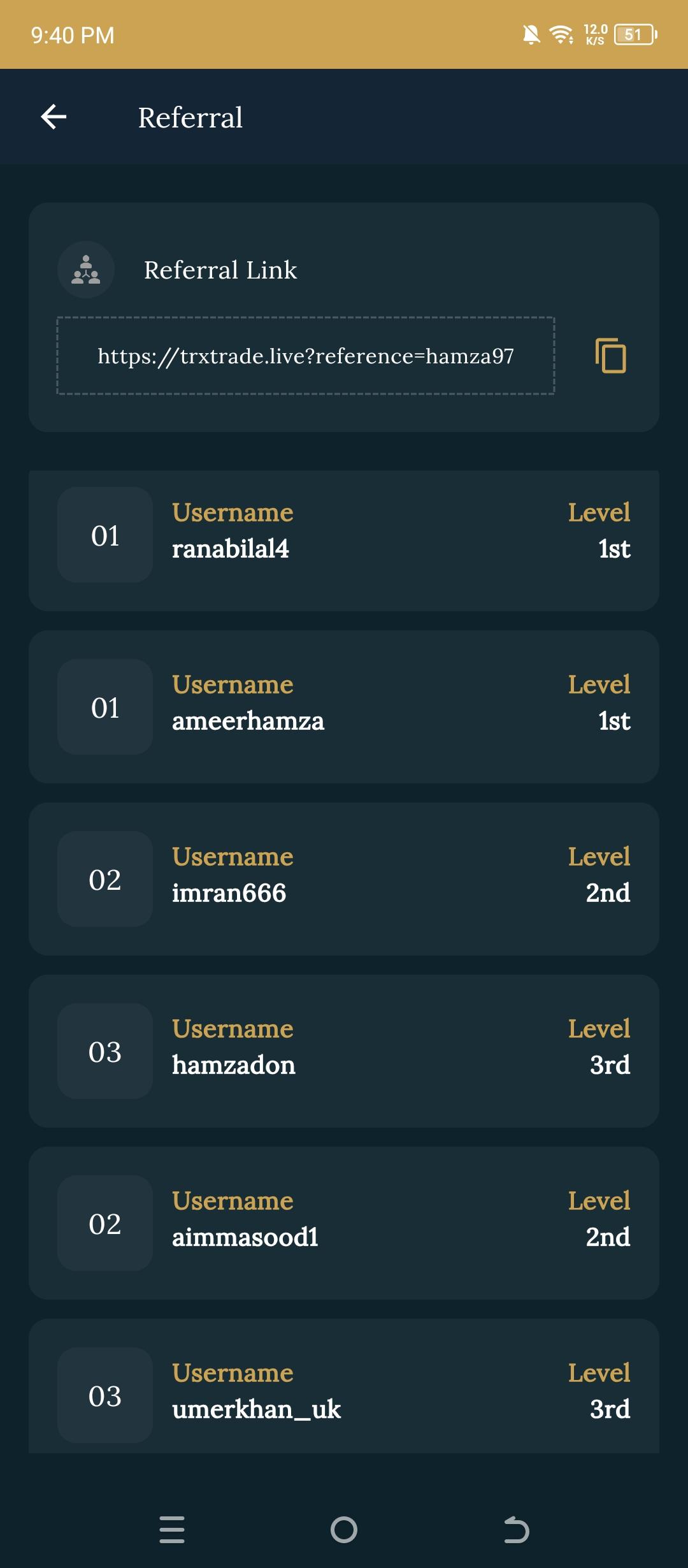Click the referral link URL text
688x1568 pixels.
point(306,356)
